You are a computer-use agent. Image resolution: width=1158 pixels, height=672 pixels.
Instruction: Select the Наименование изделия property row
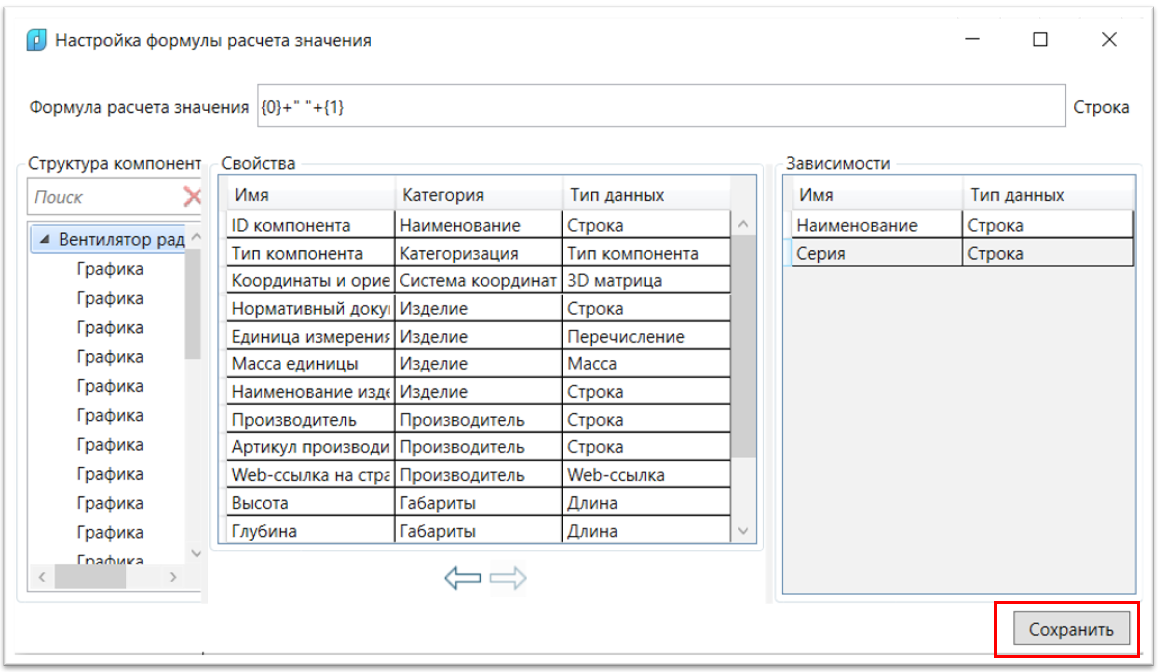(x=479, y=392)
